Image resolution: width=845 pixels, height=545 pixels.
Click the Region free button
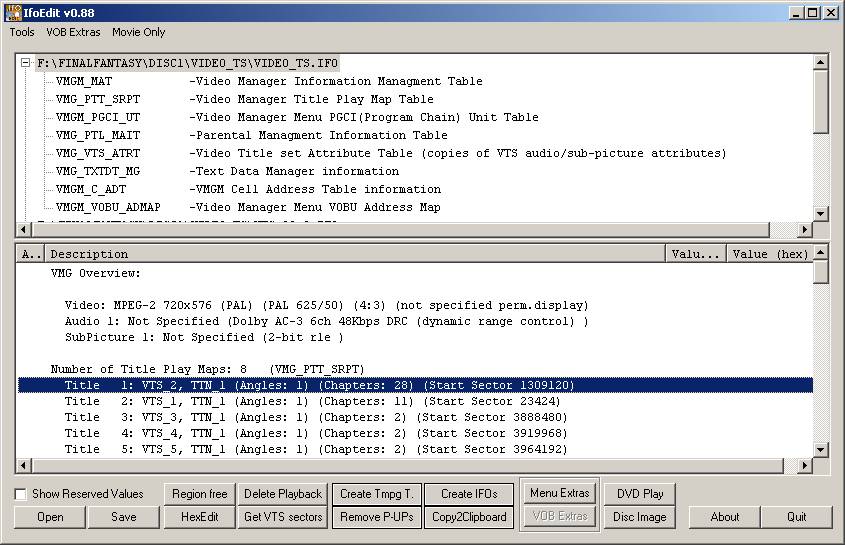click(200, 494)
